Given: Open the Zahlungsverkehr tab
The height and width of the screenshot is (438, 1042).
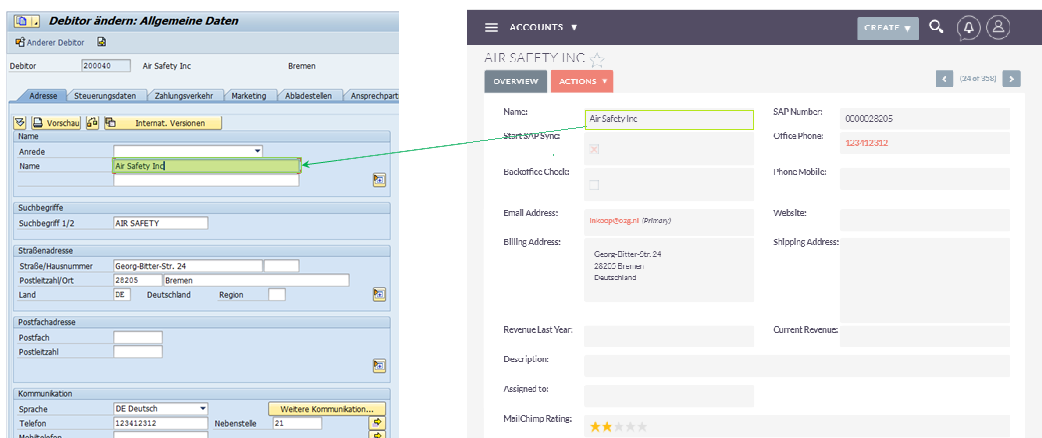Looking at the screenshot, I should [184, 96].
